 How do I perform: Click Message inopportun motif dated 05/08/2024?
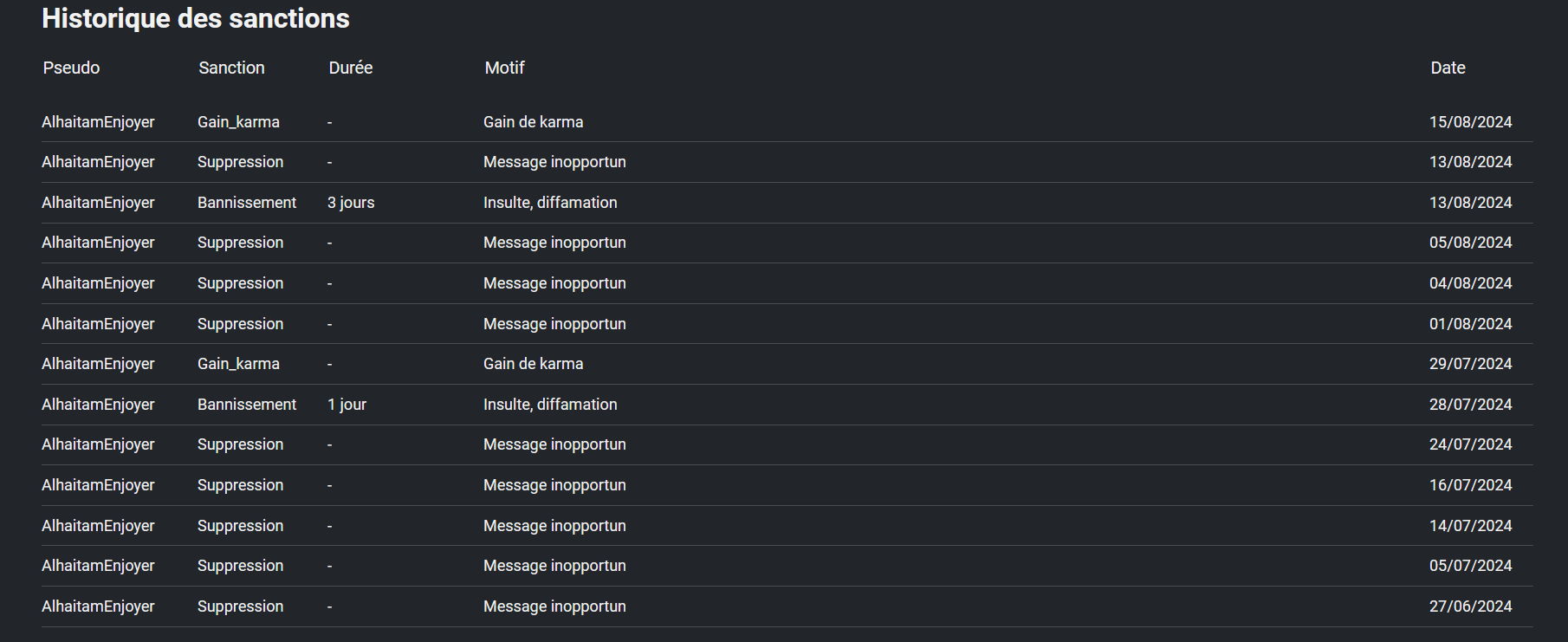point(554,243)
